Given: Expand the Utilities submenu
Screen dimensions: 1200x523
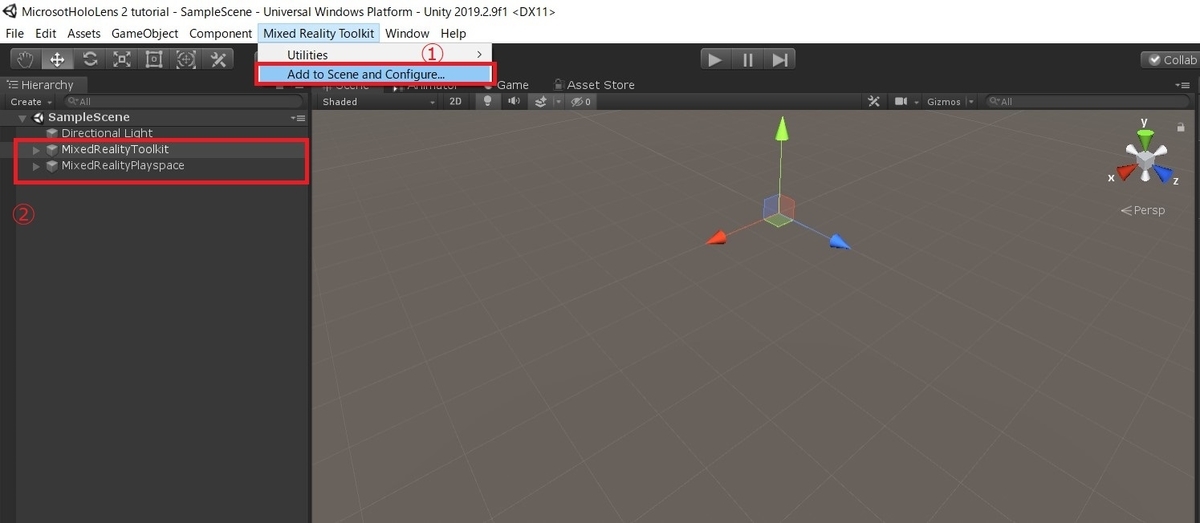Looking at the screenshot, I should [376, 54].
